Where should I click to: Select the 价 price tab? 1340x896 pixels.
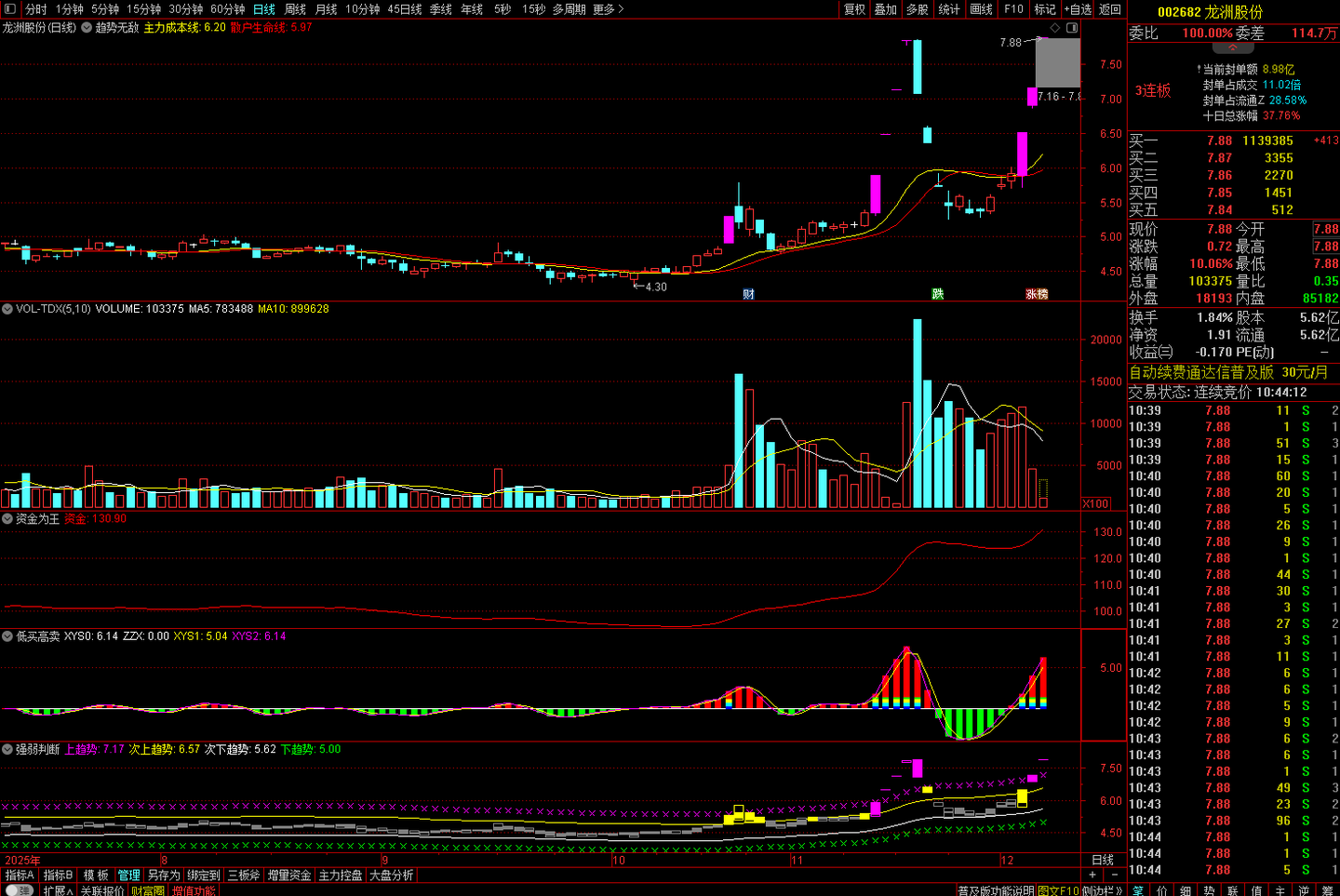[1162, 890]
